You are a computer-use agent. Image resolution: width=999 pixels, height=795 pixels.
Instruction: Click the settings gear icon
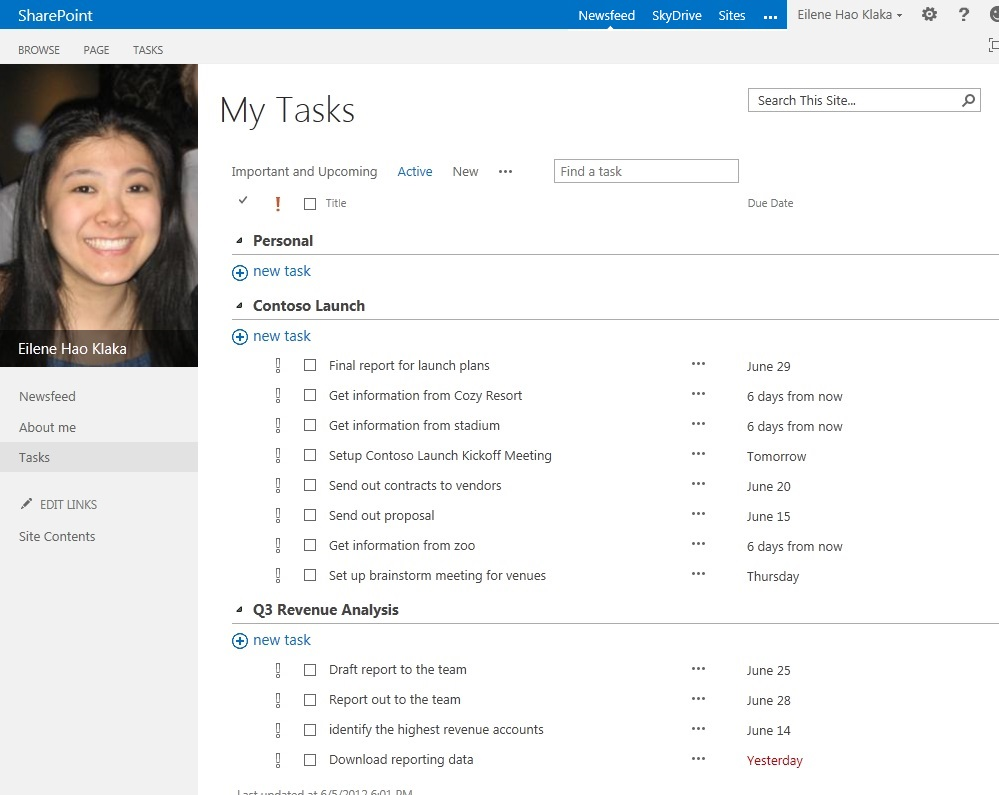point(928,14)
